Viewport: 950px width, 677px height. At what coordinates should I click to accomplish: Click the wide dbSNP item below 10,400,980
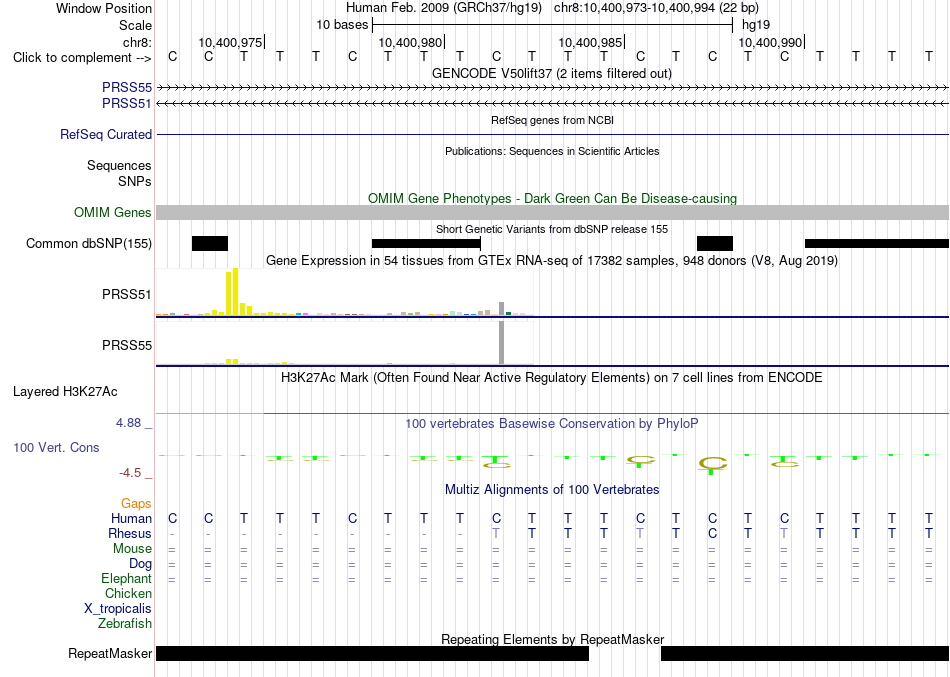[x=426, y=244]
